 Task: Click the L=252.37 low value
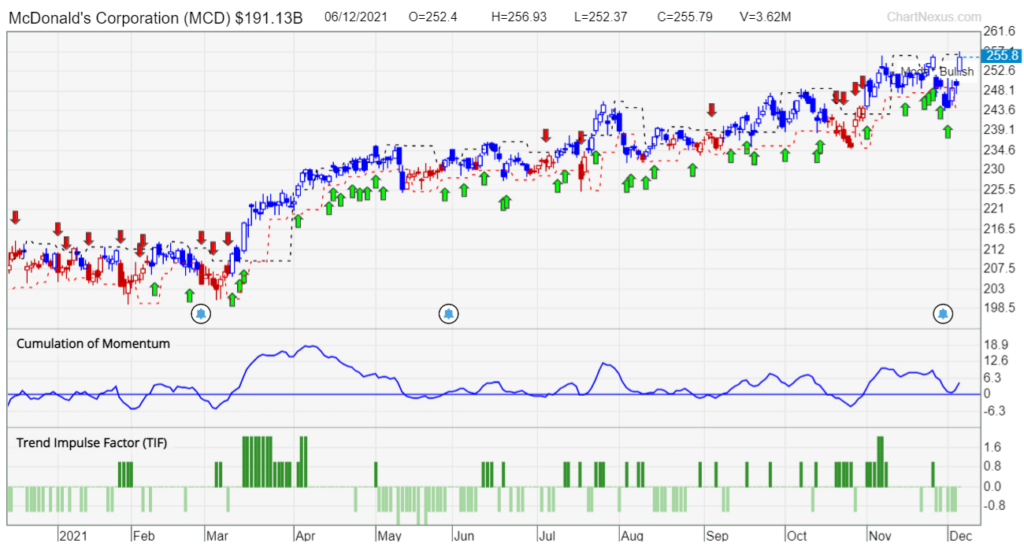pyautogui.click(x=601, y=17)
